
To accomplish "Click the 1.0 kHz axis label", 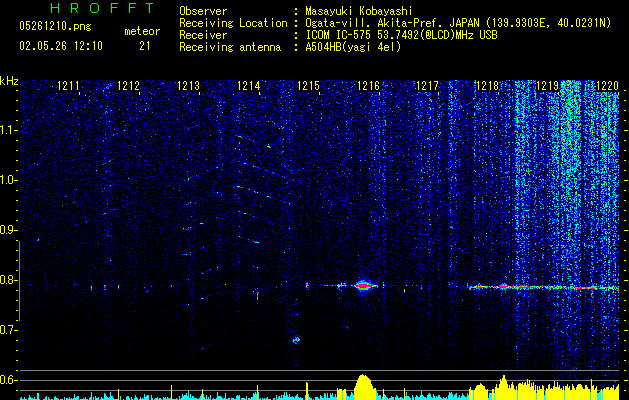I will [9, 180].
